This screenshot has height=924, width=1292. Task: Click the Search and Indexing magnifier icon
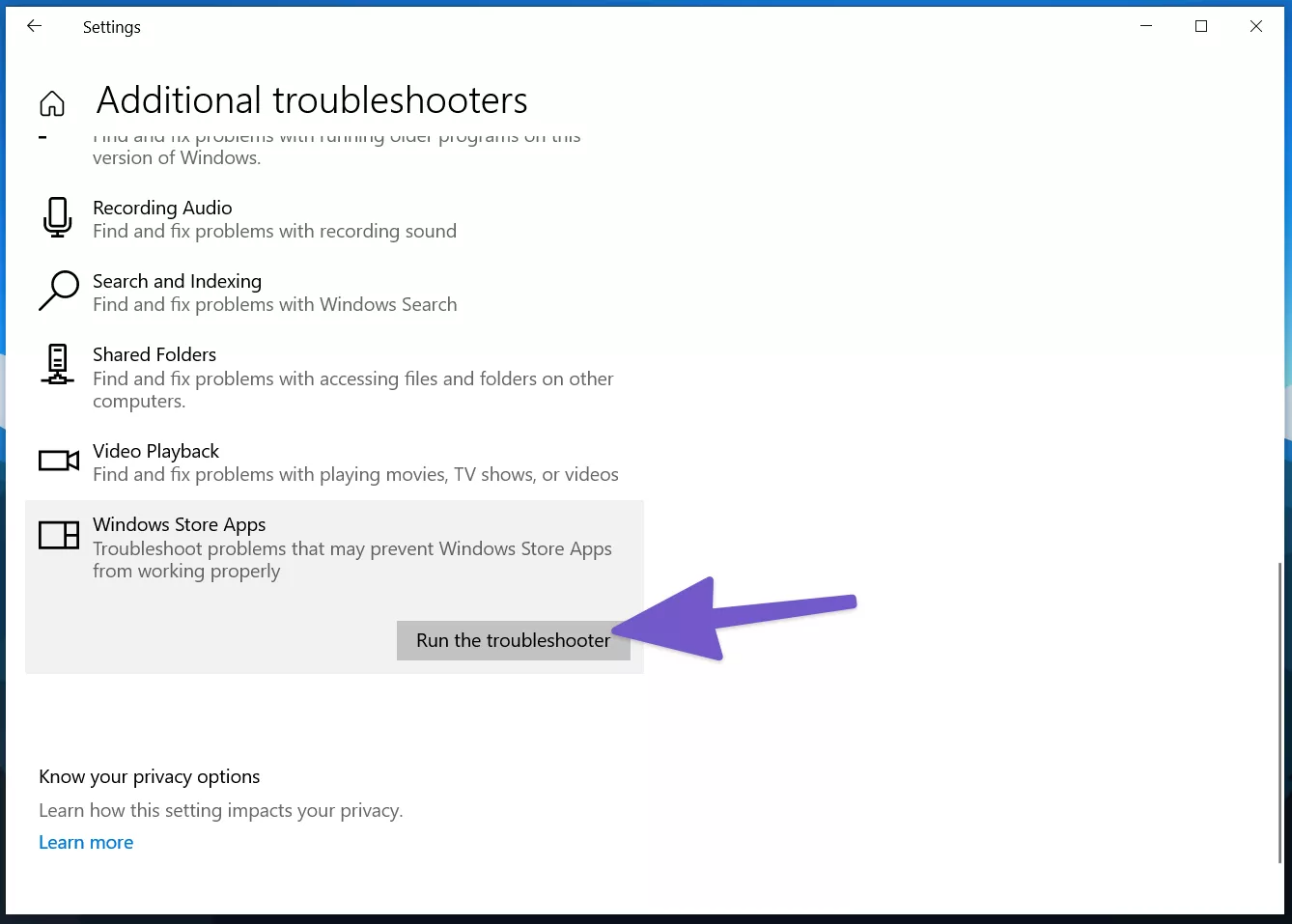pos(59,291)
